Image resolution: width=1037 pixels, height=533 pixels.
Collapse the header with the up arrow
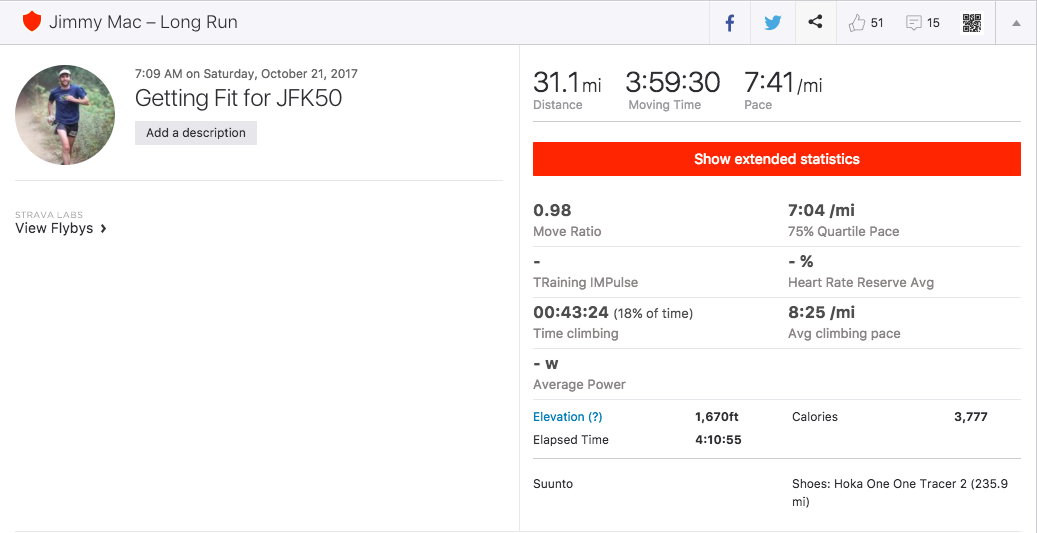click(x=1016, y=23)
